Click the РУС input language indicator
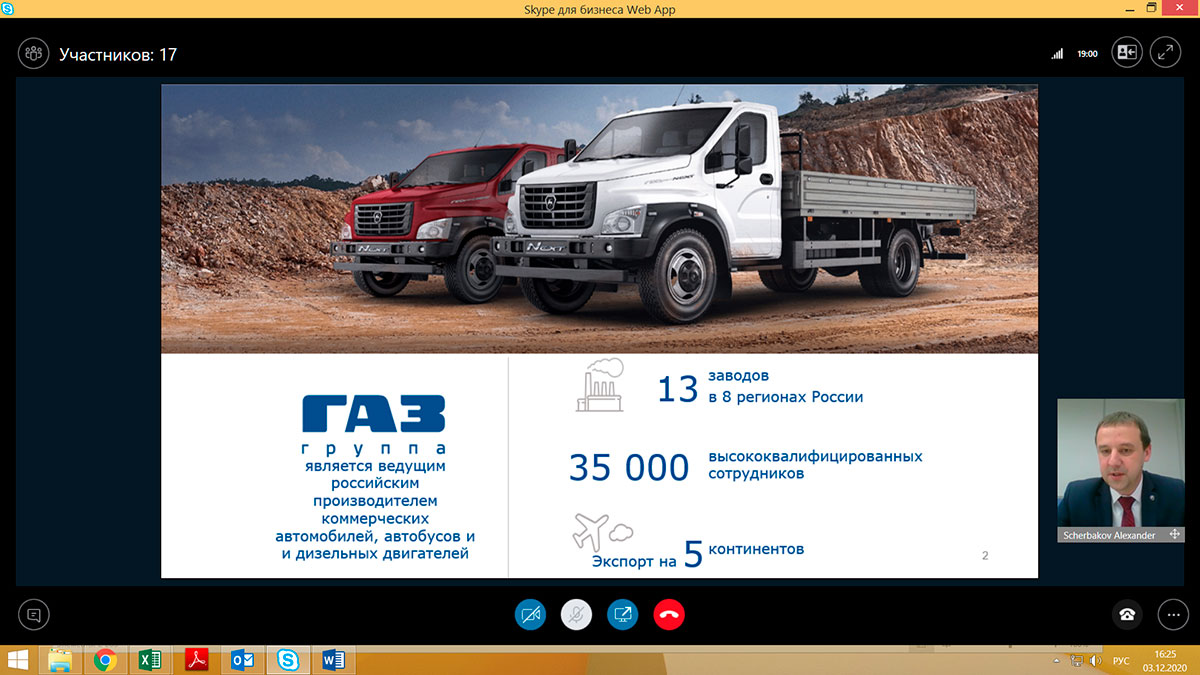The height and width of the screenshot is (675, 1200). coord(1121,661)
